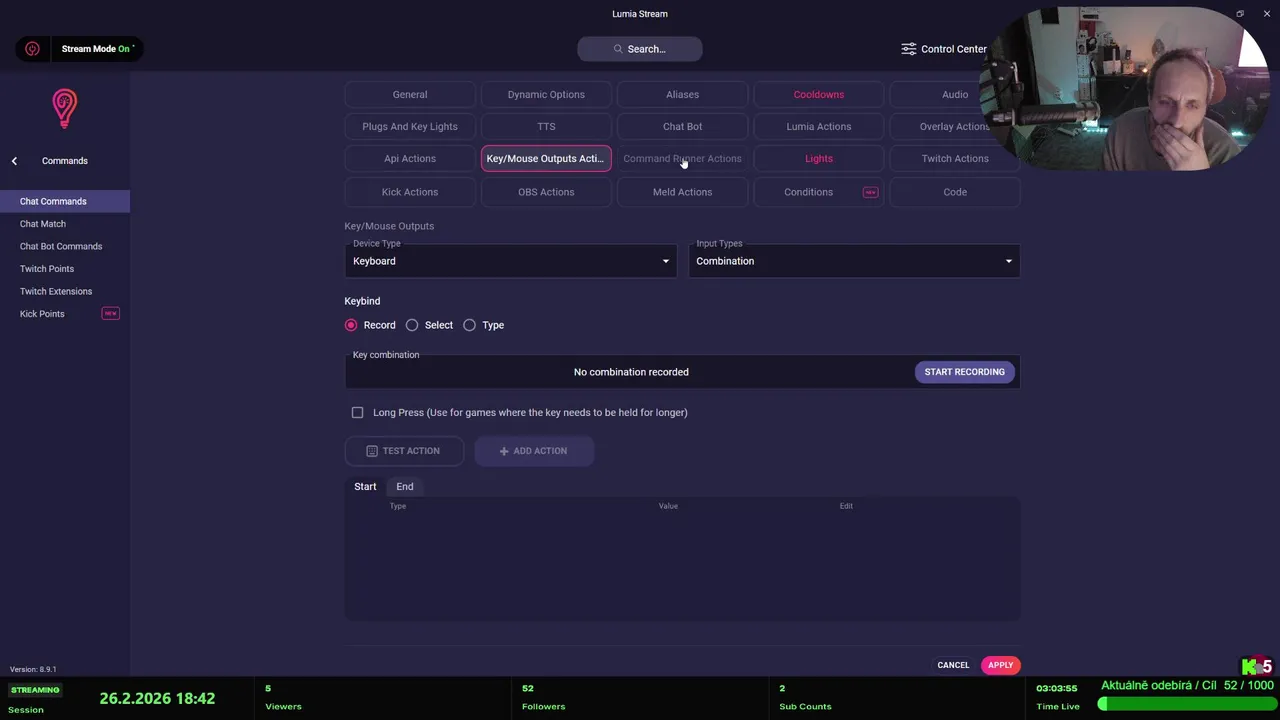This screenshot has width=1280, height=720.
Task: Click the Control Center button
Action: [x=944, y=49]
